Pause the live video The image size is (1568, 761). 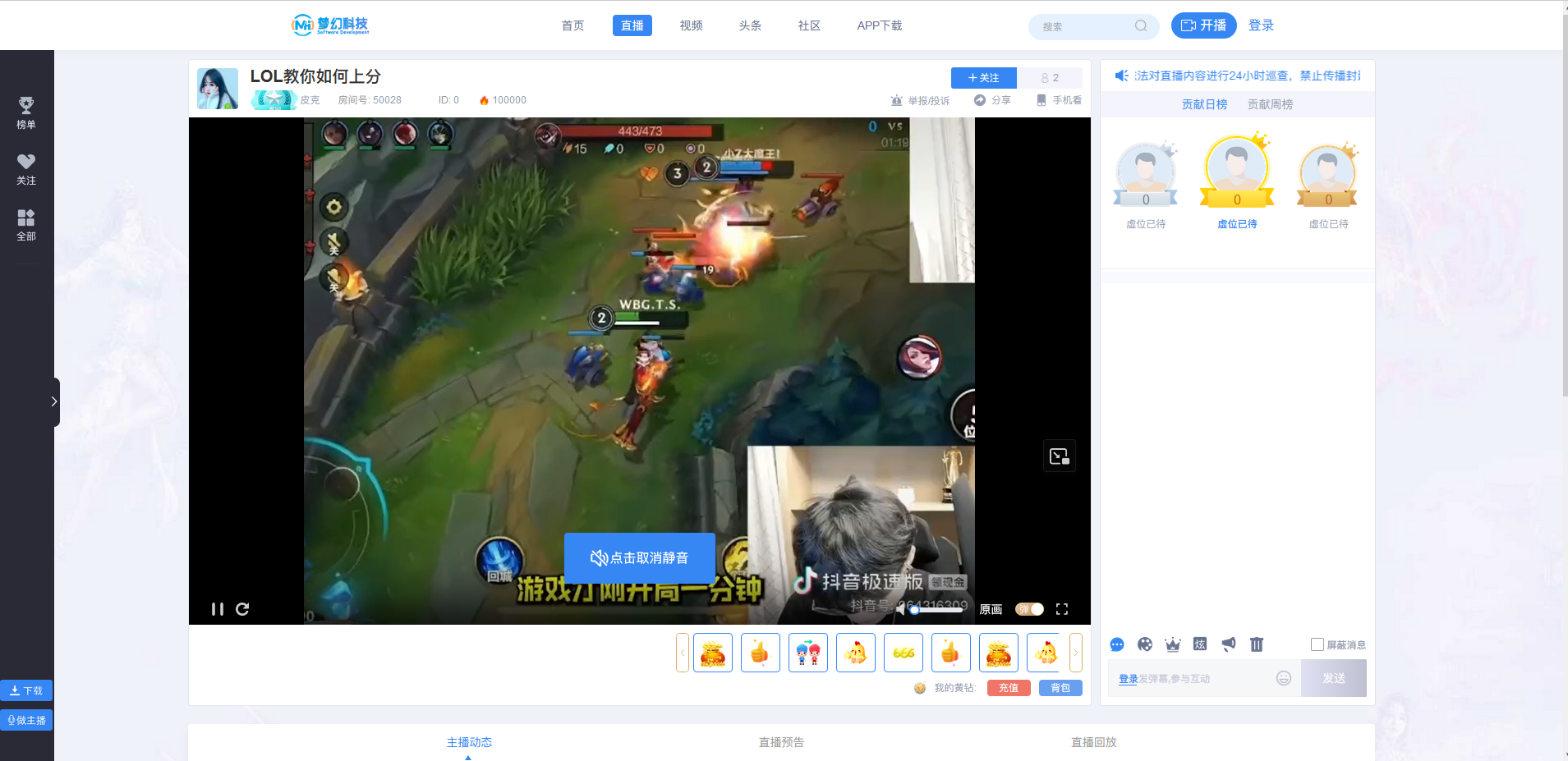[217, 609]
